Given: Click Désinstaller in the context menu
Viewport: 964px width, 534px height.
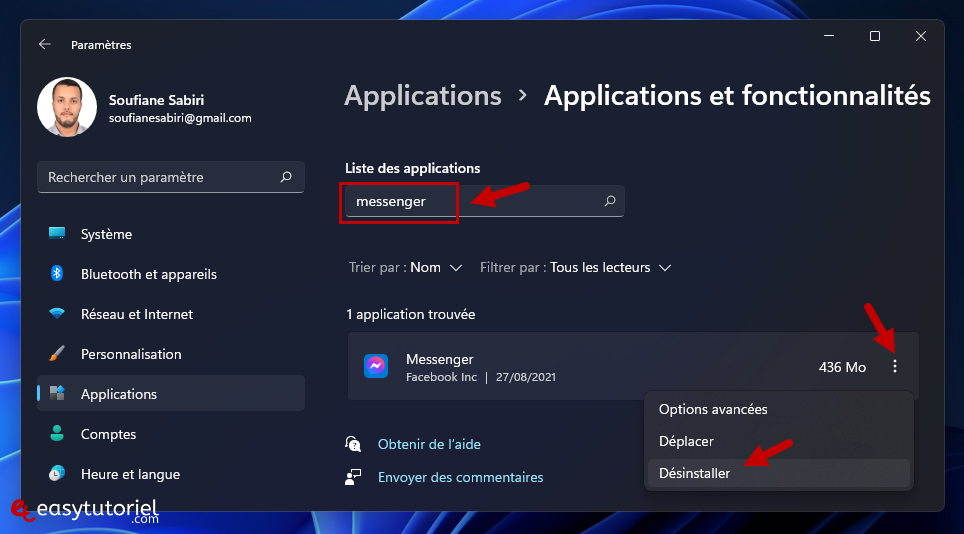Looking at the screenshot, I should [x=778, y=473].
